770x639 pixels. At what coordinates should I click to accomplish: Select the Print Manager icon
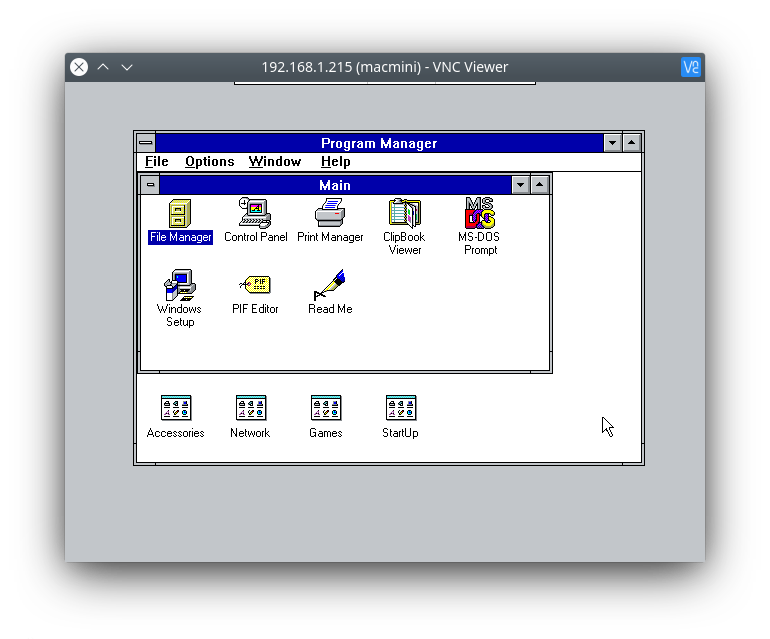tap(330, 214)
